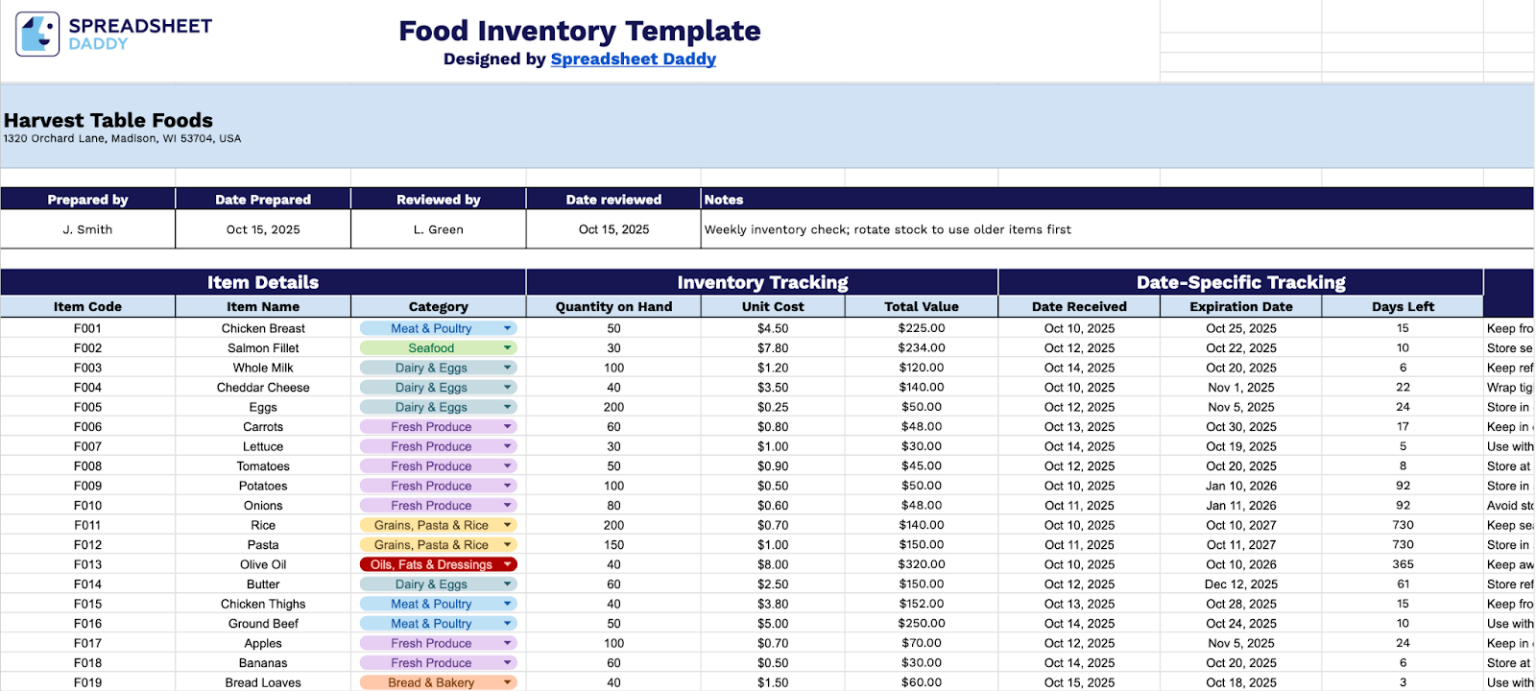Image resolution: width=1536 pixels, height=691 pixels.
Task: Click the Date-Specific Tracking section header
Action: click(x=1240, y=281)
